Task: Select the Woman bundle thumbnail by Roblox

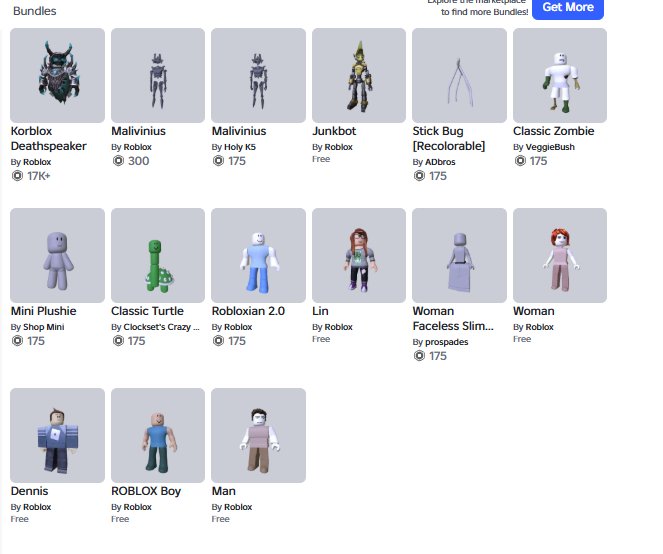Action: pyautogui.click(x=560, y=255)
